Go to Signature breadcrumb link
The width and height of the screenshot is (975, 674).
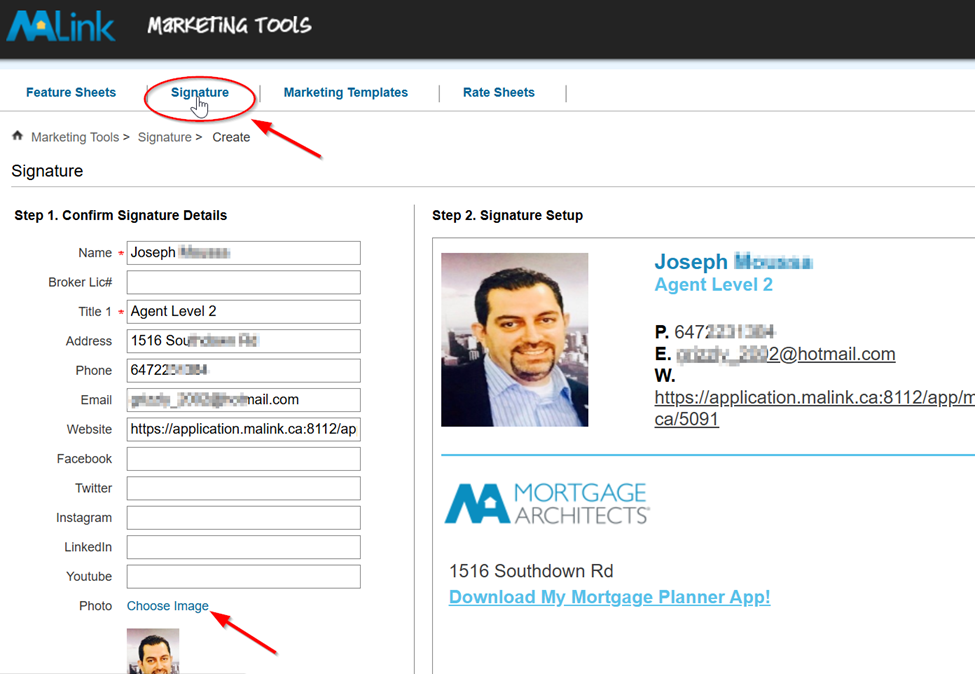point(165,137)
